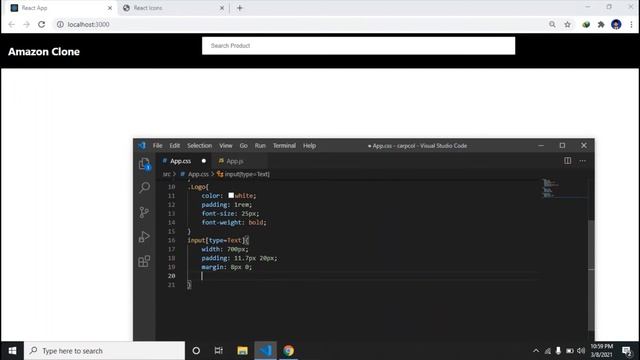Open the volume control in system tray
This screenshot has height=360, width=640.
click(581, 351)
